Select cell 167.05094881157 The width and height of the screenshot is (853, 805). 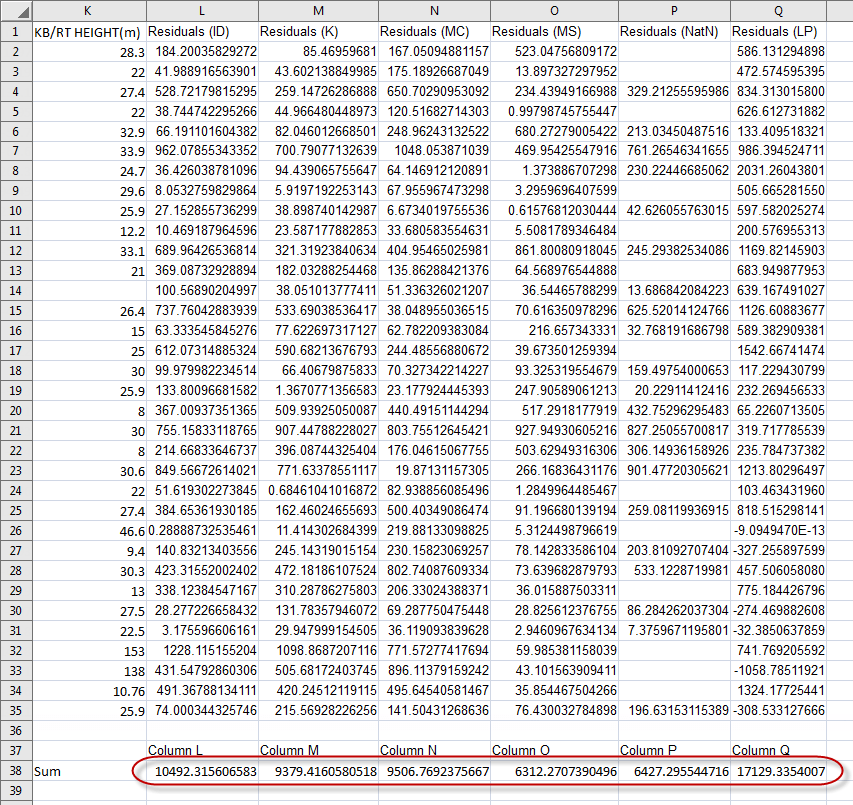tap(434, 52)
